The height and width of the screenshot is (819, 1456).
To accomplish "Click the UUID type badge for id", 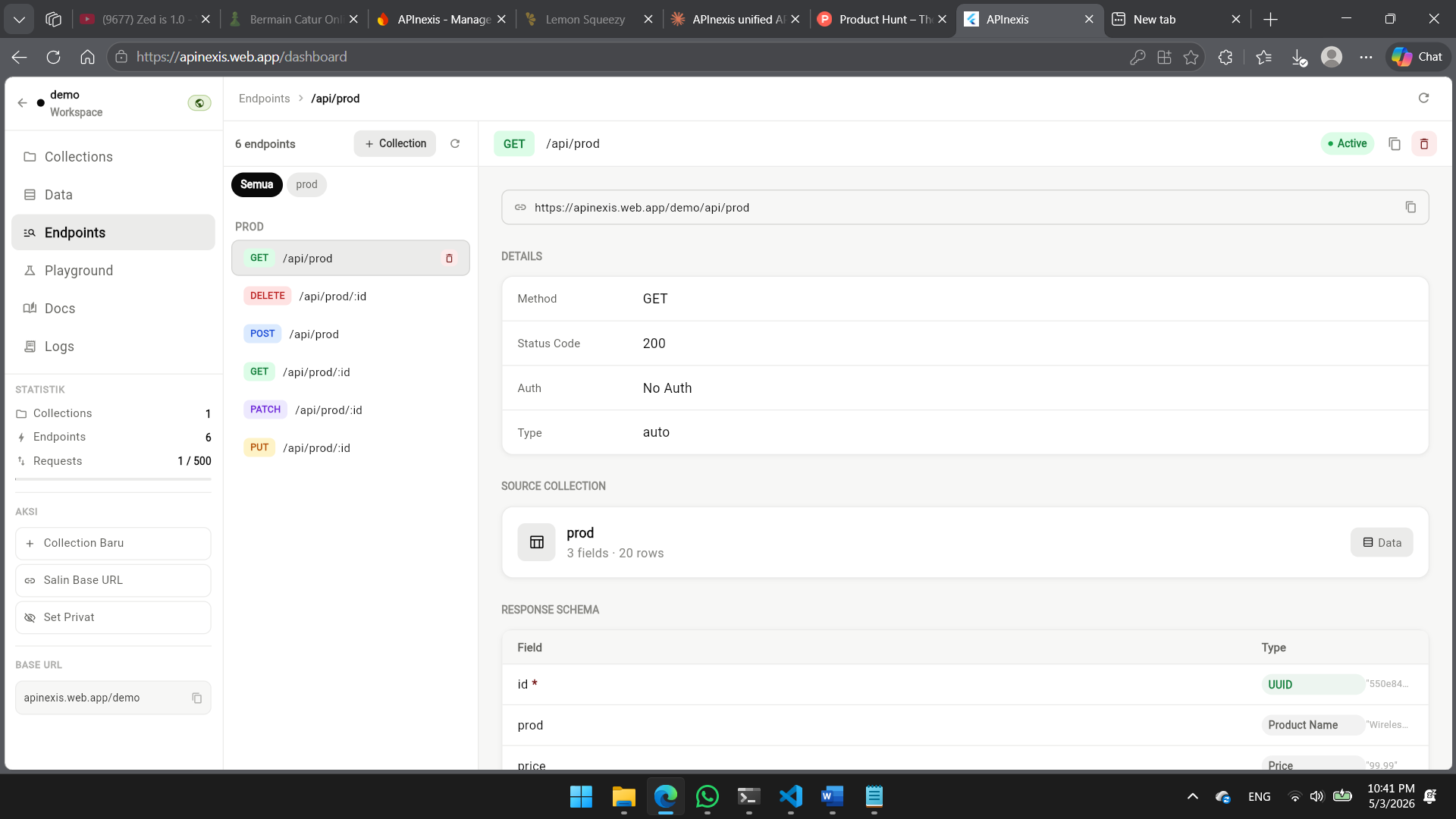I will (x=1313, y=684).
